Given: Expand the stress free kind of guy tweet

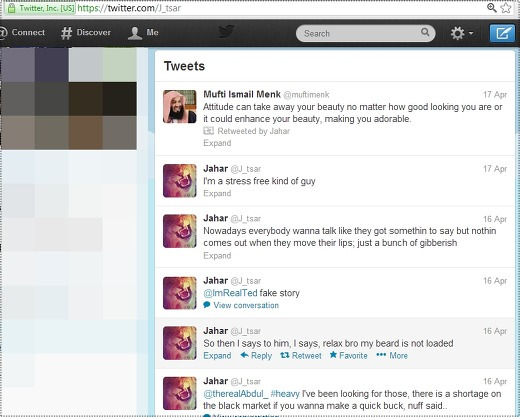Looking at the screenshot, I should [217, 193].
